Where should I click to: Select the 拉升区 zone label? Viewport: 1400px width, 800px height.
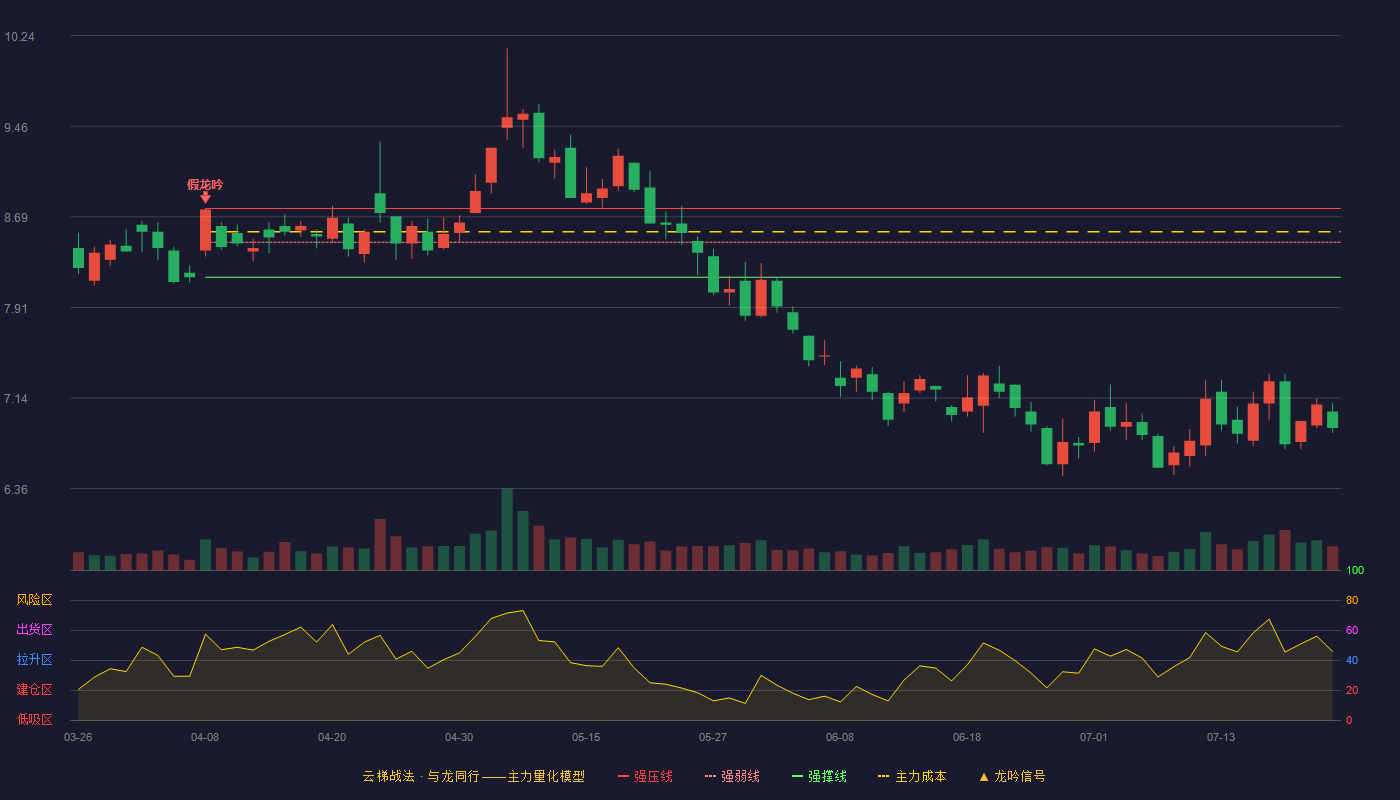tap(34, 660)
